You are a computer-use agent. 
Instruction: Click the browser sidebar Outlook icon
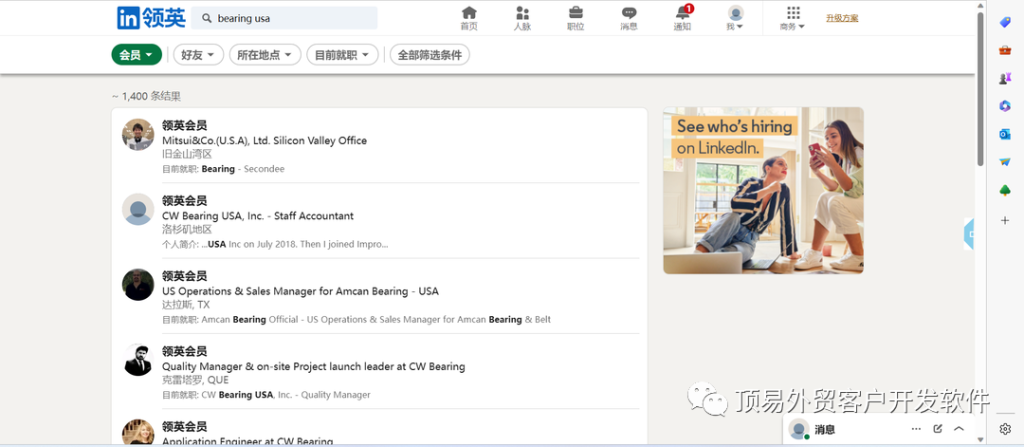[1005, 134]
